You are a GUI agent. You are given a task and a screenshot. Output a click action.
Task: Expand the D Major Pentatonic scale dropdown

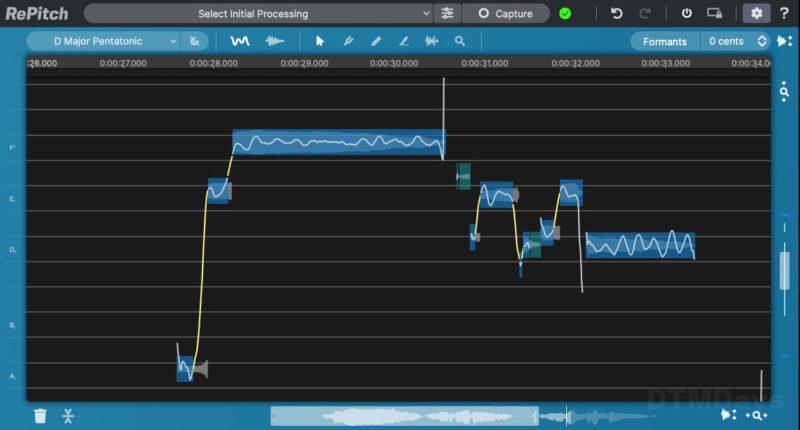tap(103, 42)
